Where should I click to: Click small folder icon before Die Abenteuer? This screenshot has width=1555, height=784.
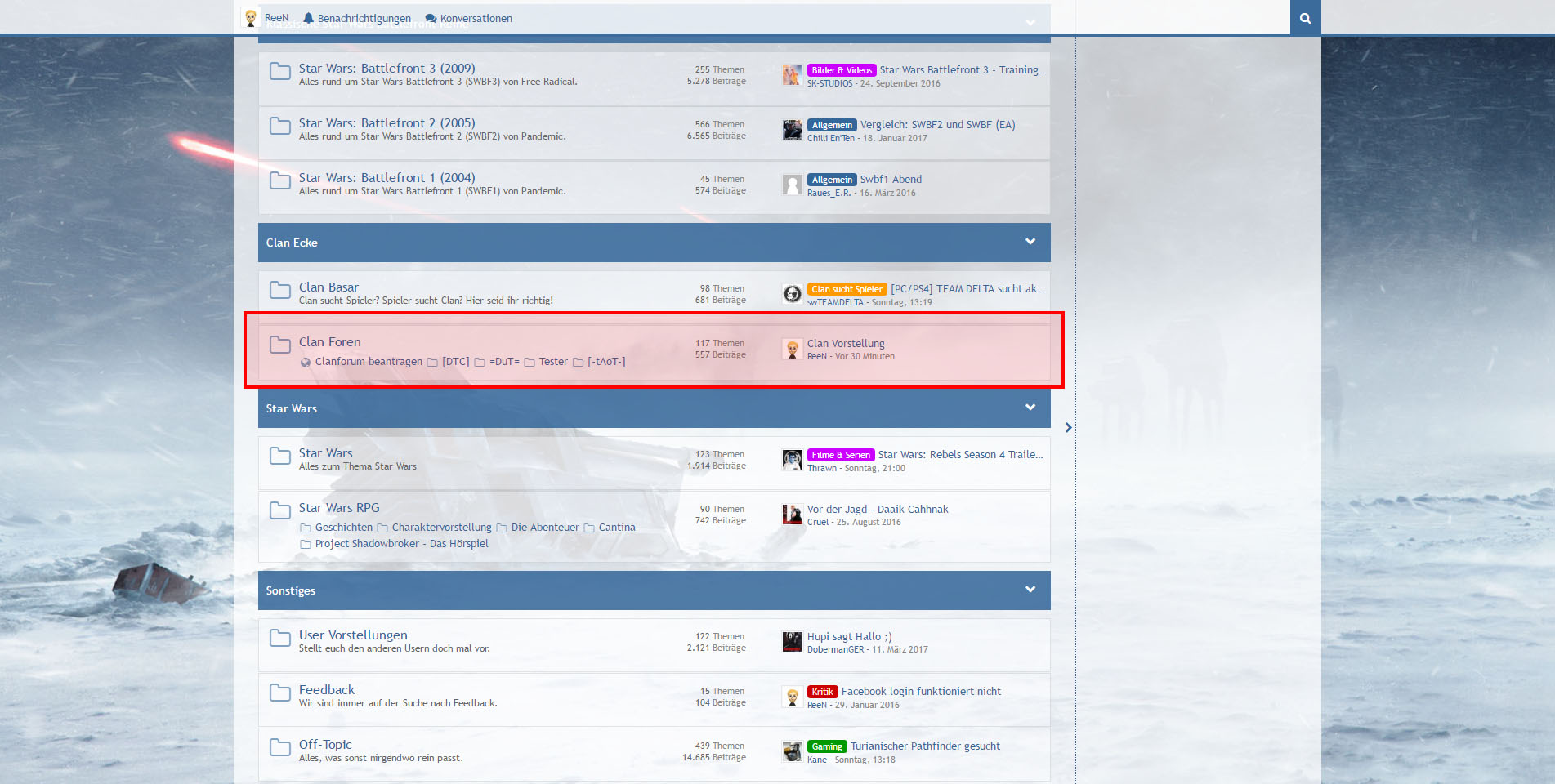pos(502,528)
